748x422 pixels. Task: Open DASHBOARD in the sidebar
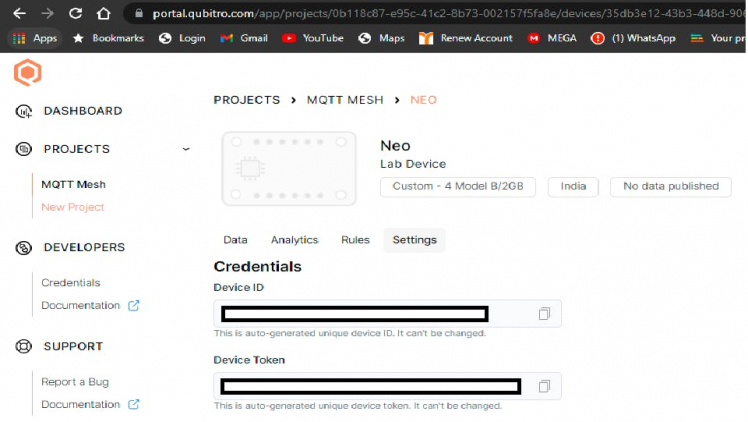pyautogui.click(x=83, y=111)
